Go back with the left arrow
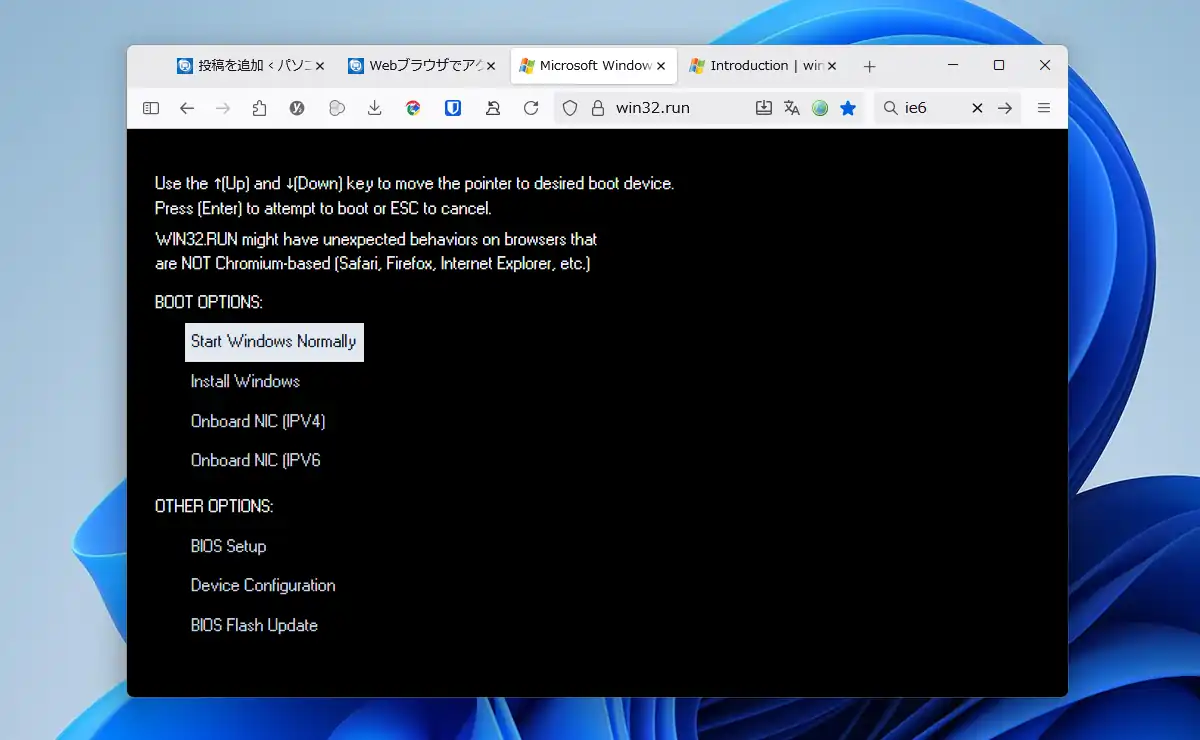The width and height of the screenshot is (1200, 740). (x=187, y=108)
